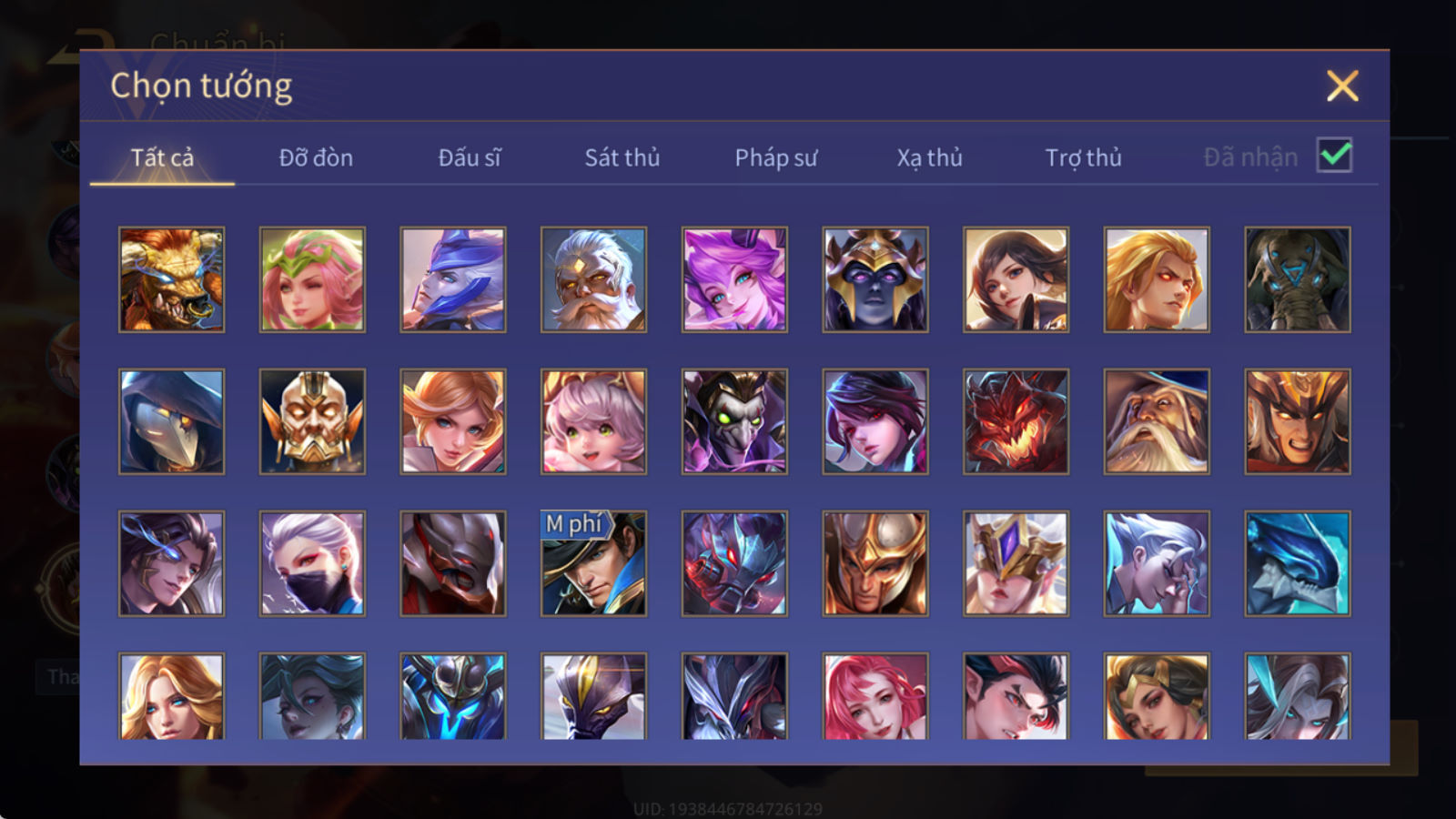
Task: Switch to the 'Pháp sư' tab
Action: coord(775,157)
